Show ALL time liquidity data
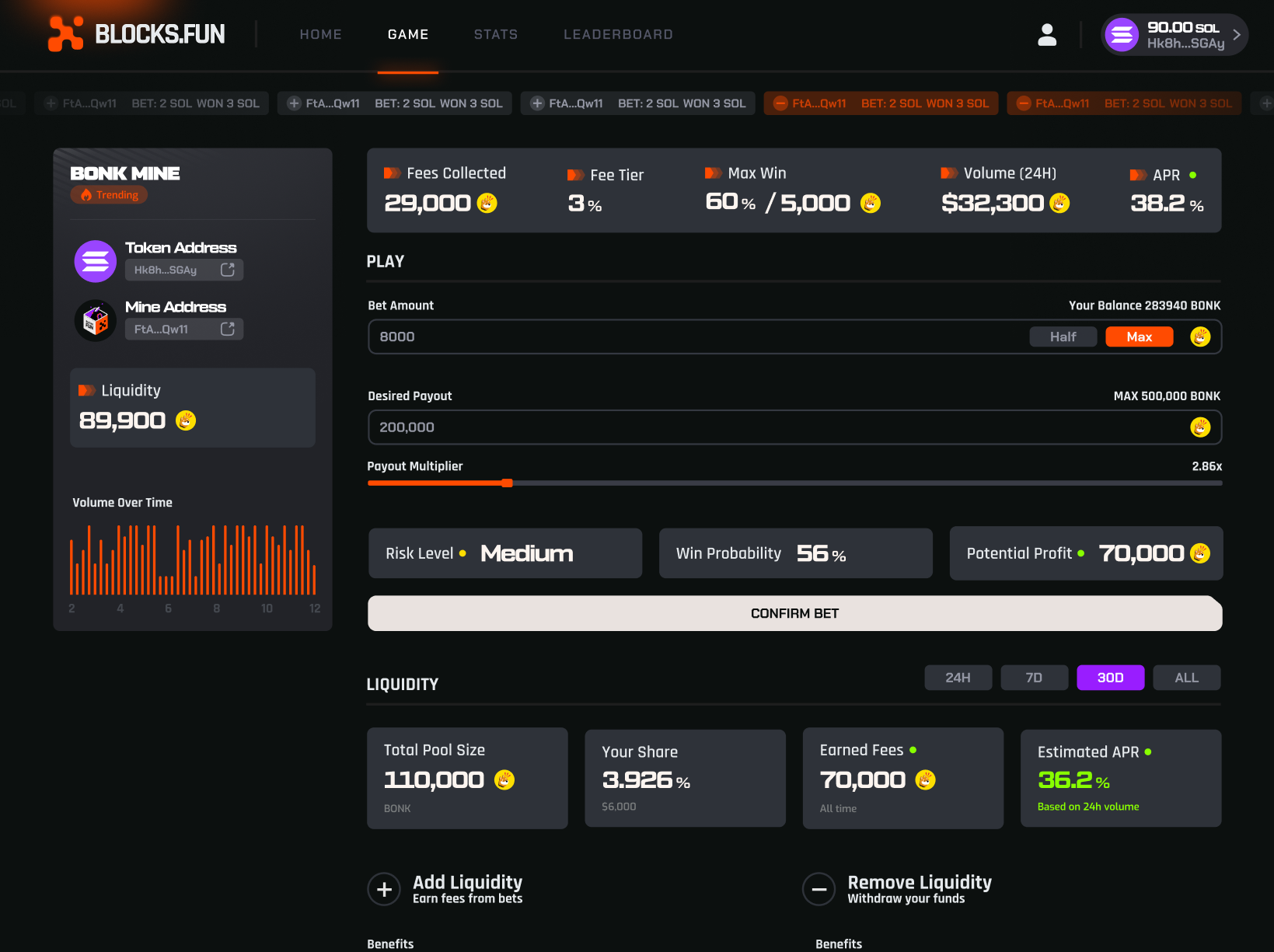 1186,677
